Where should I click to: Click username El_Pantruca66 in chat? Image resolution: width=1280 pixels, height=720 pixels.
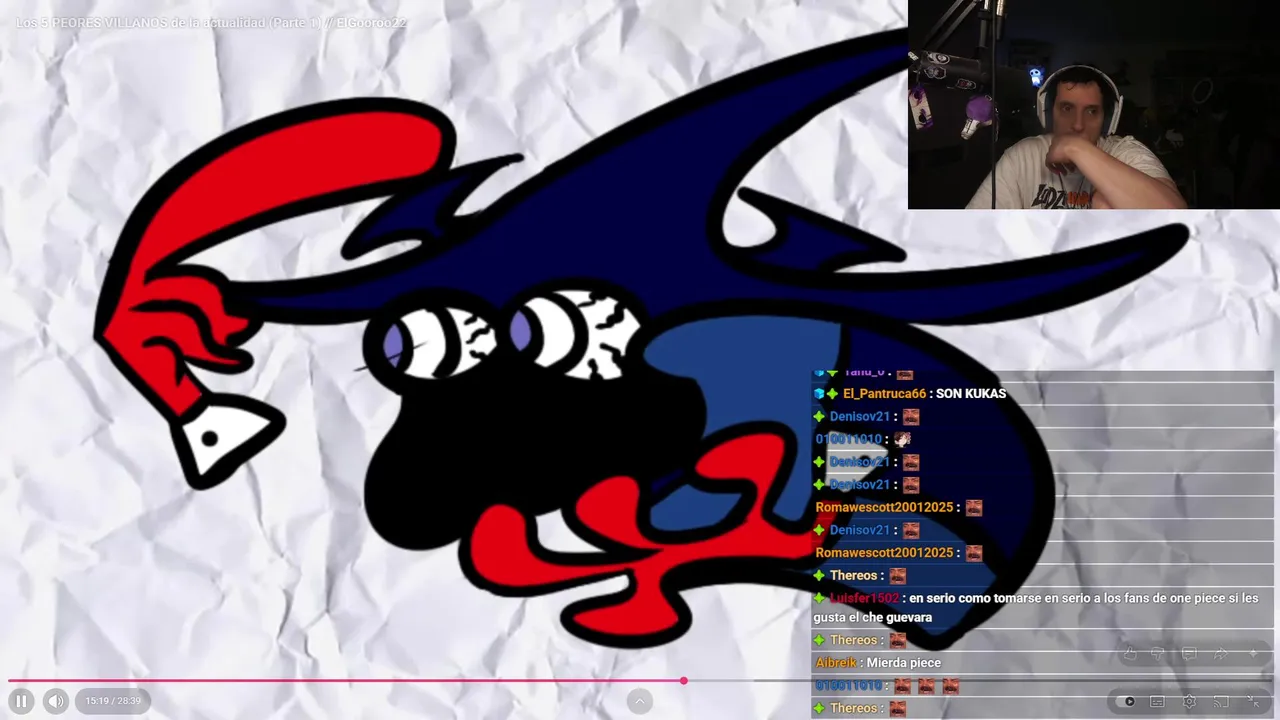click(x=884, y=394)
